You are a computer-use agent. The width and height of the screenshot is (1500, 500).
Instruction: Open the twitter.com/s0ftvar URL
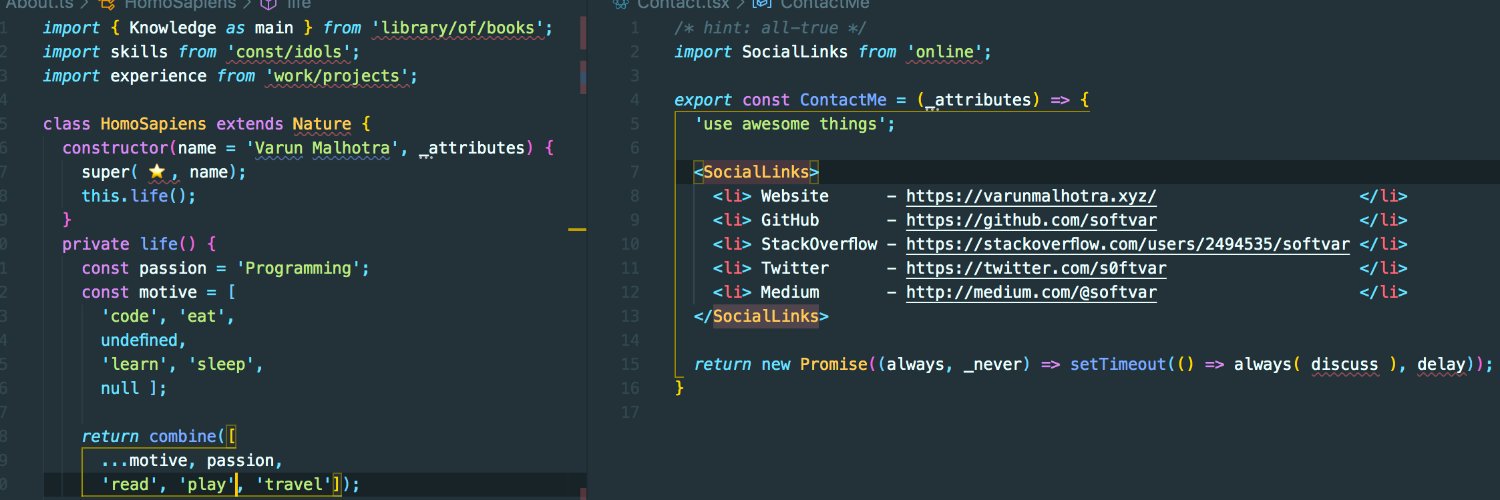(1036, 268)
